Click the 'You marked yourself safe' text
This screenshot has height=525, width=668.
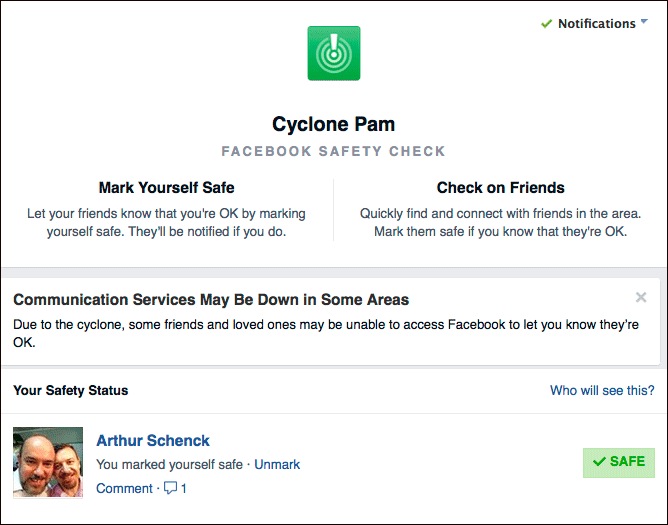coord(169,465)
